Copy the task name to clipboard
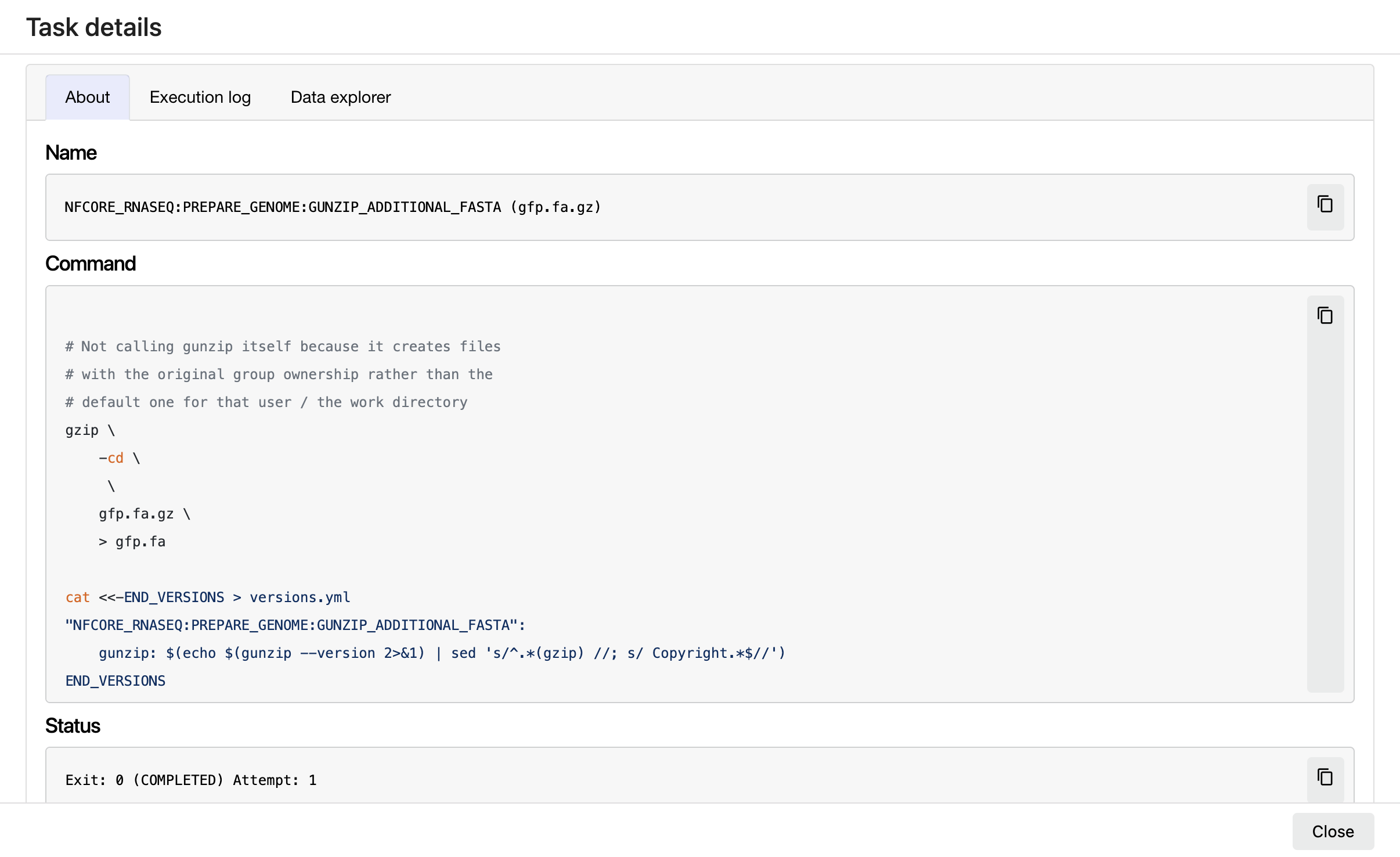 (1325, 205)
